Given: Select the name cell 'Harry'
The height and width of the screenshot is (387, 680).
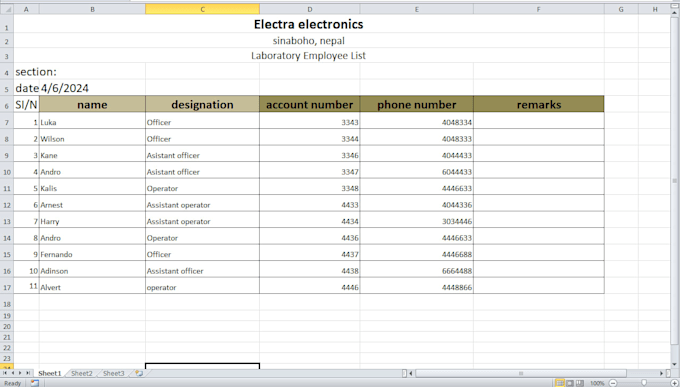Looking at the screenshot, I should (92, 220).
